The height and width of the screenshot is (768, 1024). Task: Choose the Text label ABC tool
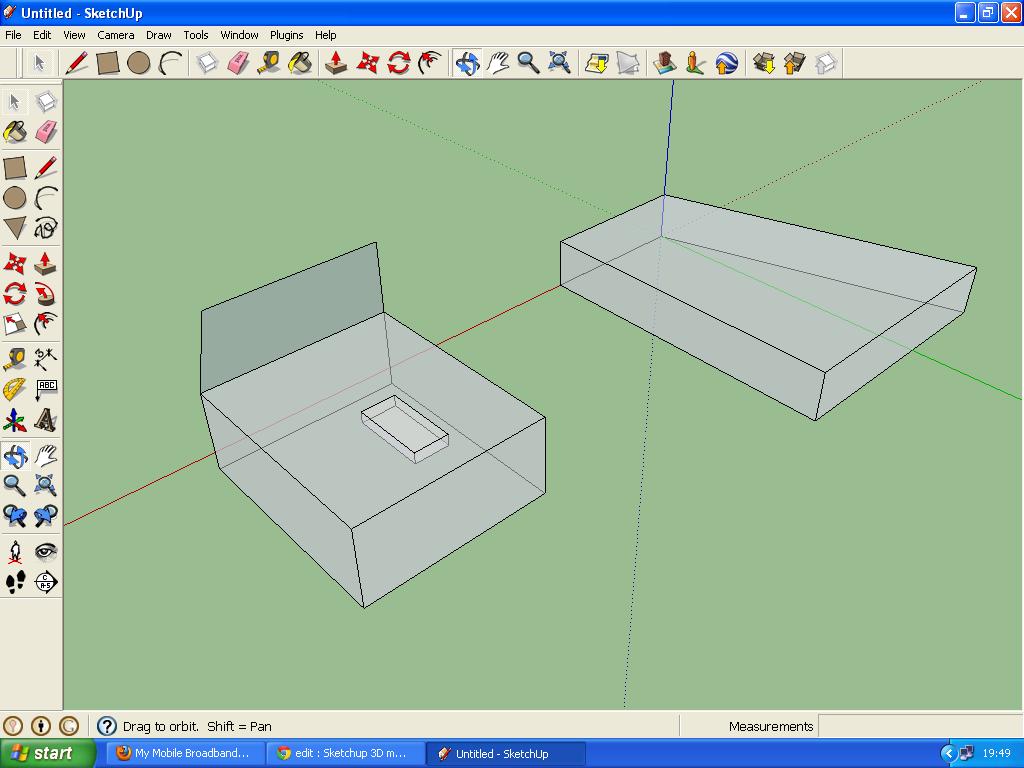(46, 389)
